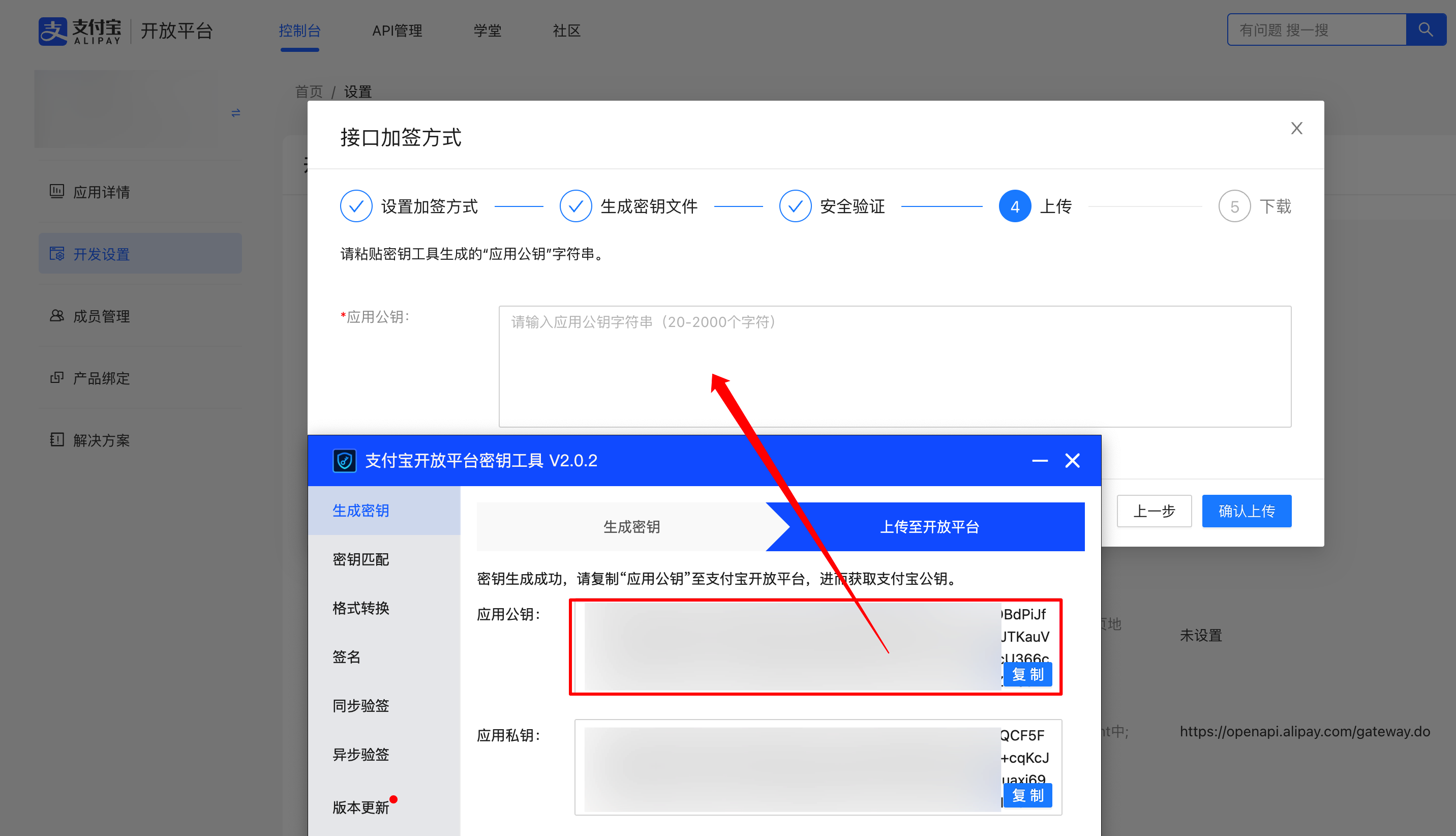
Task: Open the 社区 menu
Action: point(566,31)
